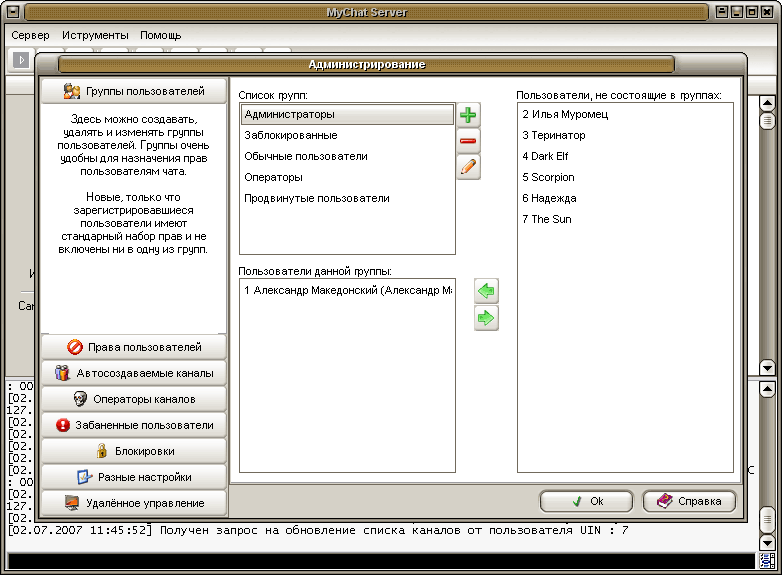This screenshot has height=575, width=782.
Task: Click the play icon in the main toolbar
Action: pyautogui.click(x=21, y=60)
